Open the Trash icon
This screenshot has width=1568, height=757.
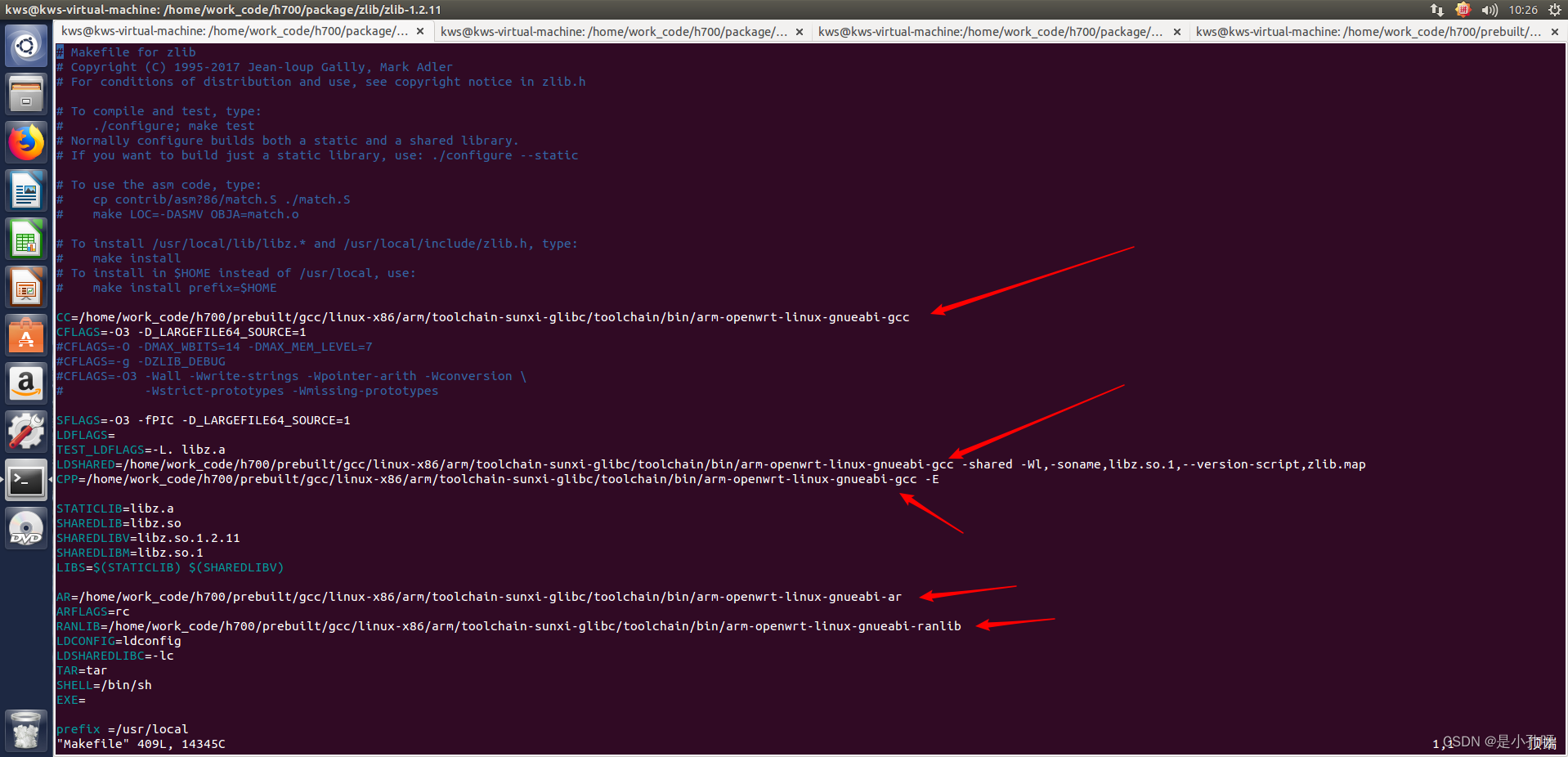(x=26, y=730)
